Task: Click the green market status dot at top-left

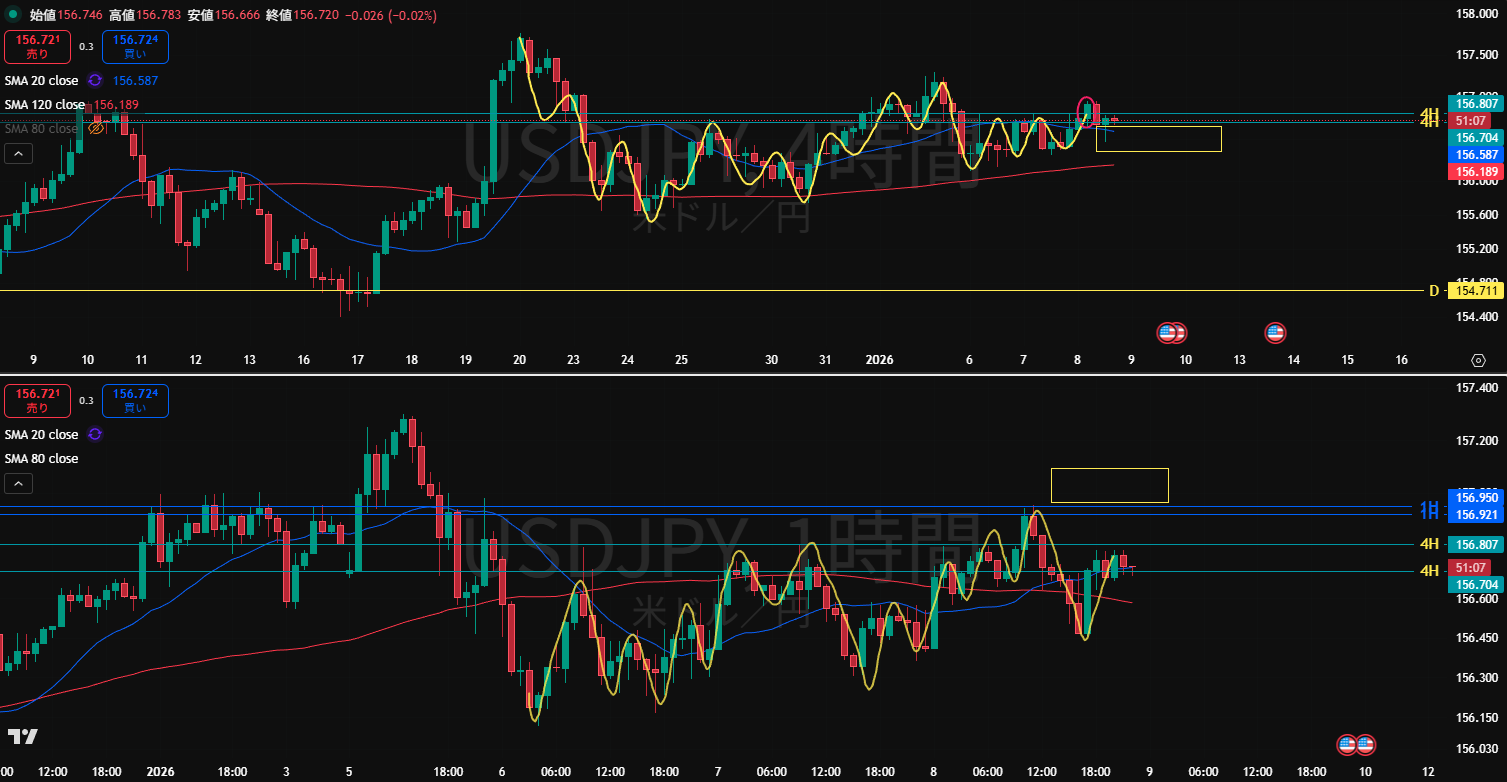Action: pos(14,15)
